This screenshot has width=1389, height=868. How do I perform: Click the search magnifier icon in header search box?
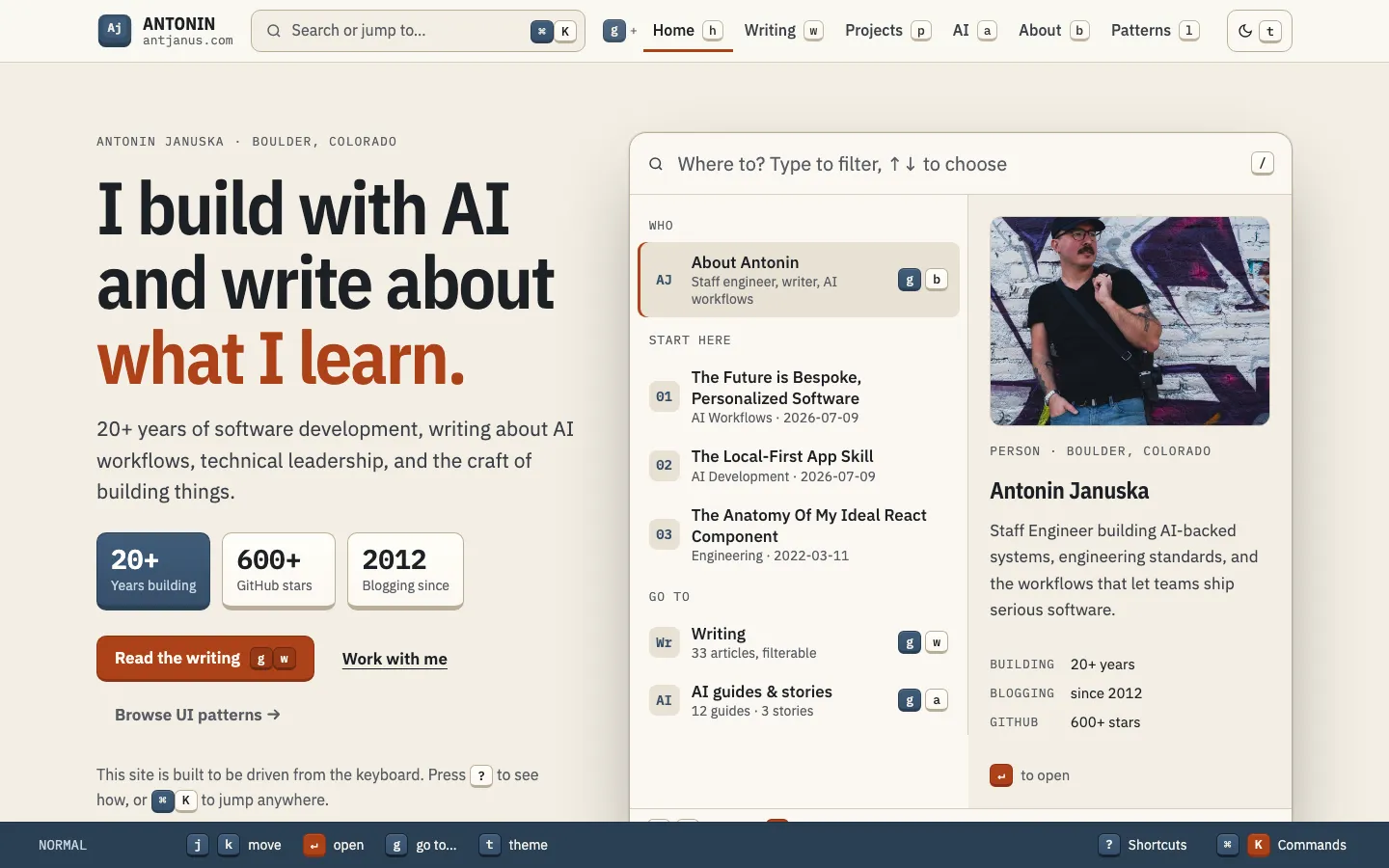coord(274,31)
